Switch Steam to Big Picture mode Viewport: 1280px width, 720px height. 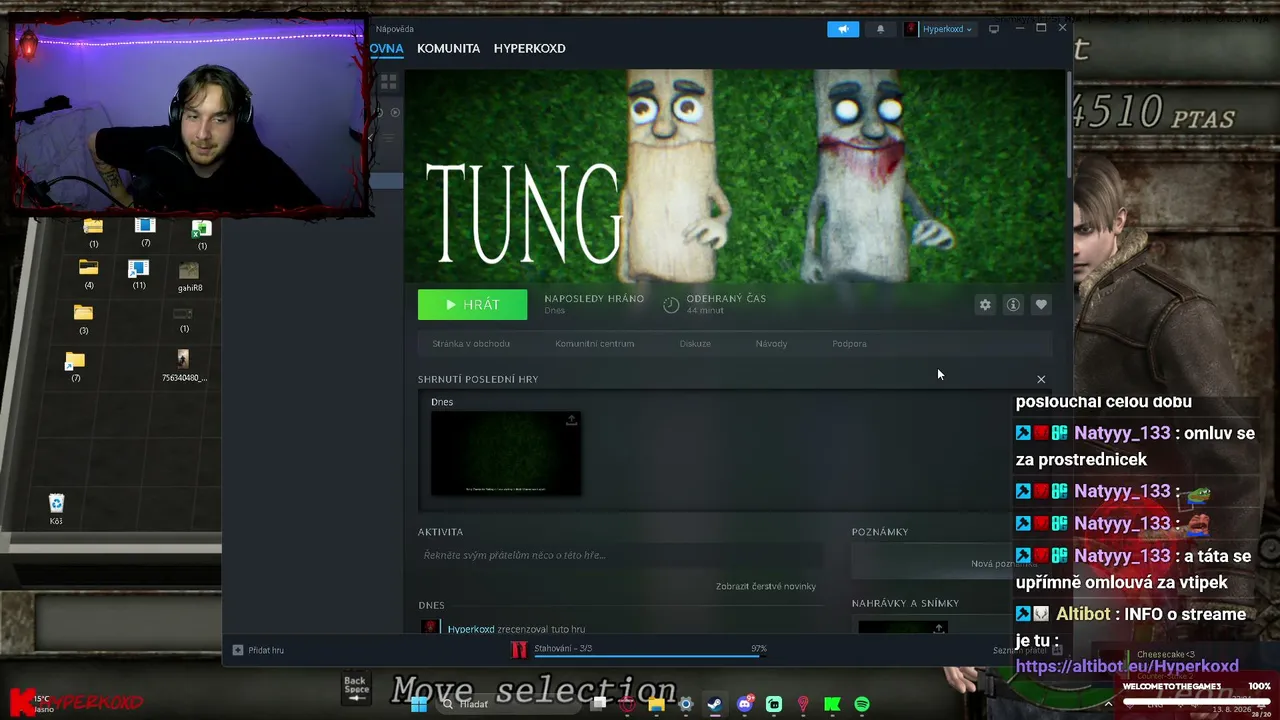pyautogui.click(x=994, y=29)
